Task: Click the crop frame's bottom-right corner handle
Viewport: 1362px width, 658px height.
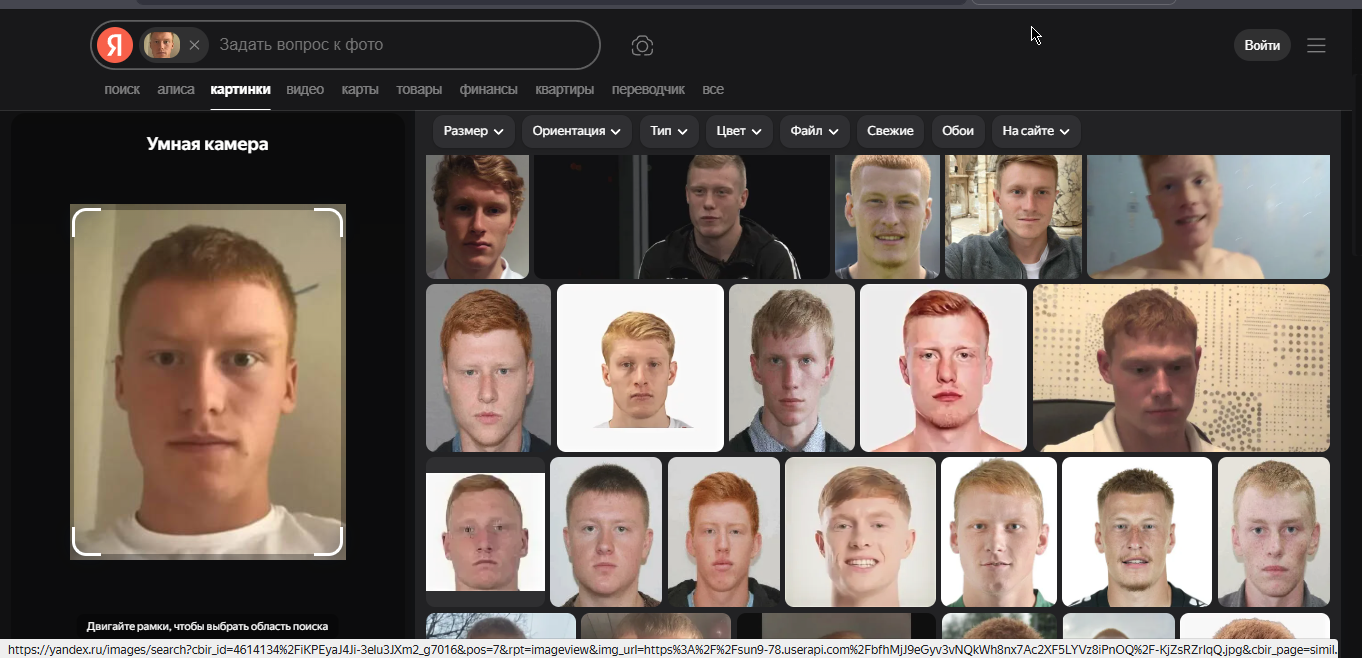Action: click(329, 541)
